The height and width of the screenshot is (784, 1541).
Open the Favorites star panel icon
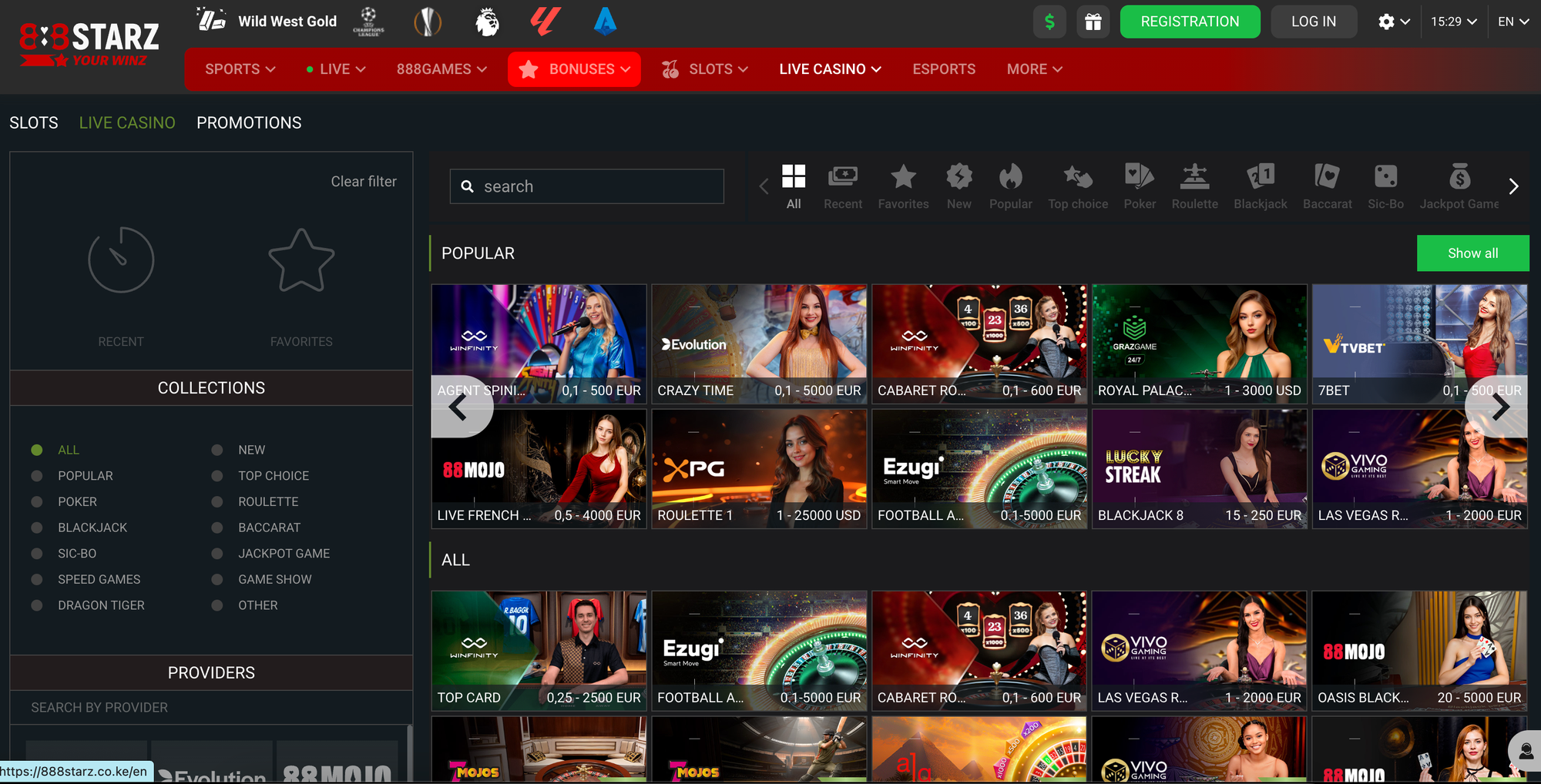click(x=301, y=260)
